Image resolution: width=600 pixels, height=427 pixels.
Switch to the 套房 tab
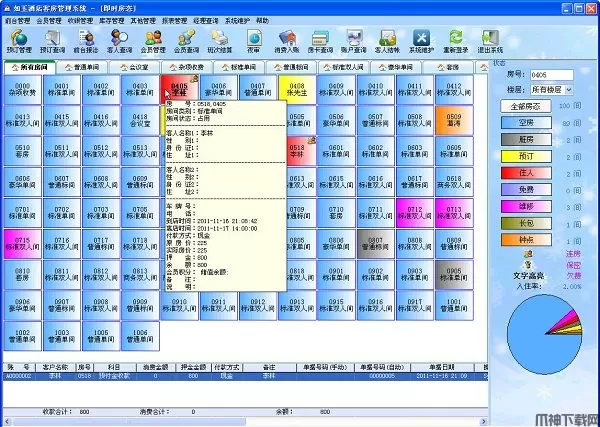pos(448,67)
